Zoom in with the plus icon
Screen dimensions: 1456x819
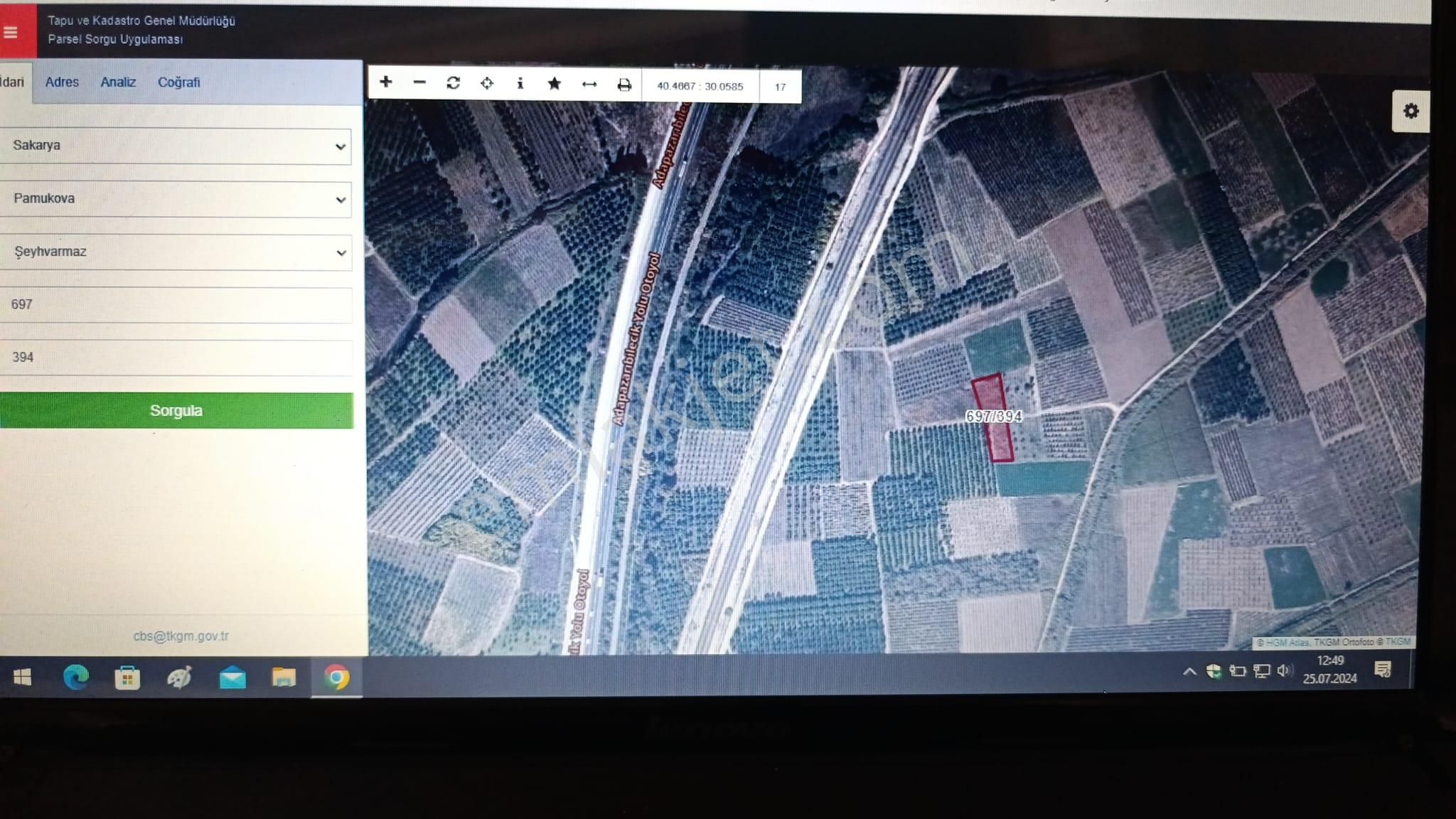(385, 82)
